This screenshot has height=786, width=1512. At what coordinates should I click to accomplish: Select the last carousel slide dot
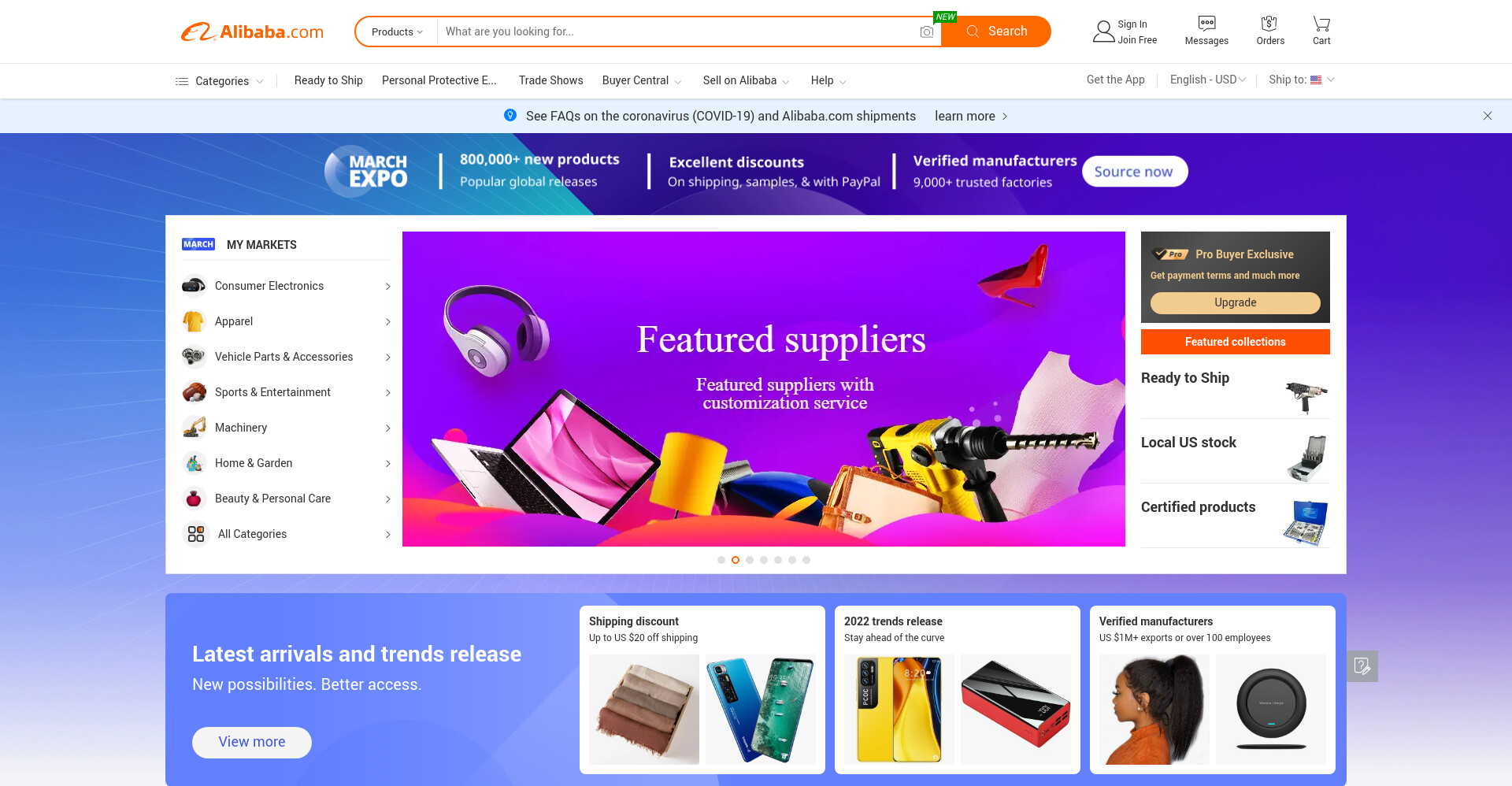pyautogui.click(x=806, y=560)
